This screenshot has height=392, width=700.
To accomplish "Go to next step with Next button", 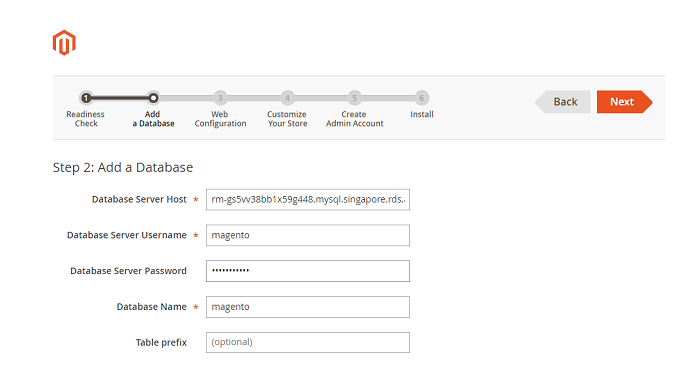I will click(x=624, y=102).
